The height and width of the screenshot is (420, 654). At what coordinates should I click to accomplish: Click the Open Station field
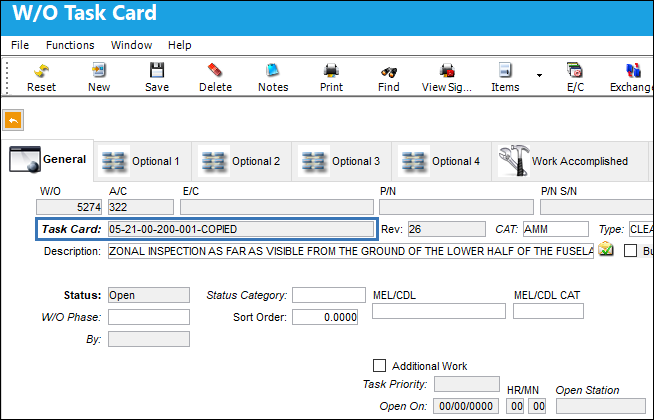tap(601, 406)
